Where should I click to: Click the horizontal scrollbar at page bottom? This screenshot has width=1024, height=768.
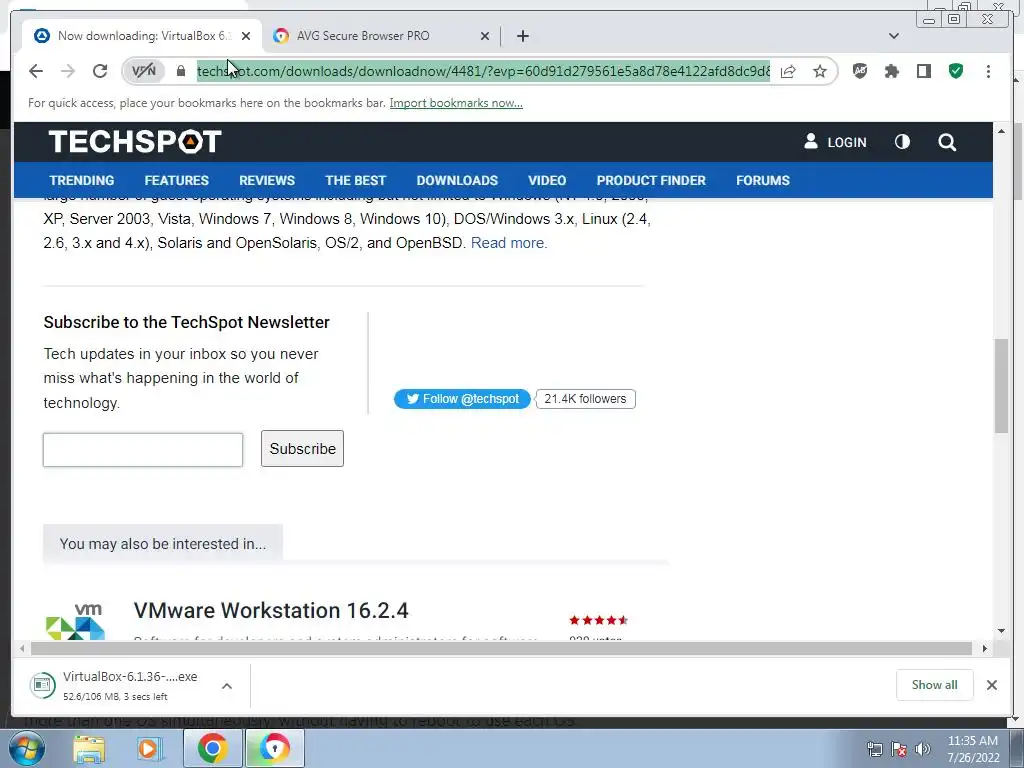502,648
